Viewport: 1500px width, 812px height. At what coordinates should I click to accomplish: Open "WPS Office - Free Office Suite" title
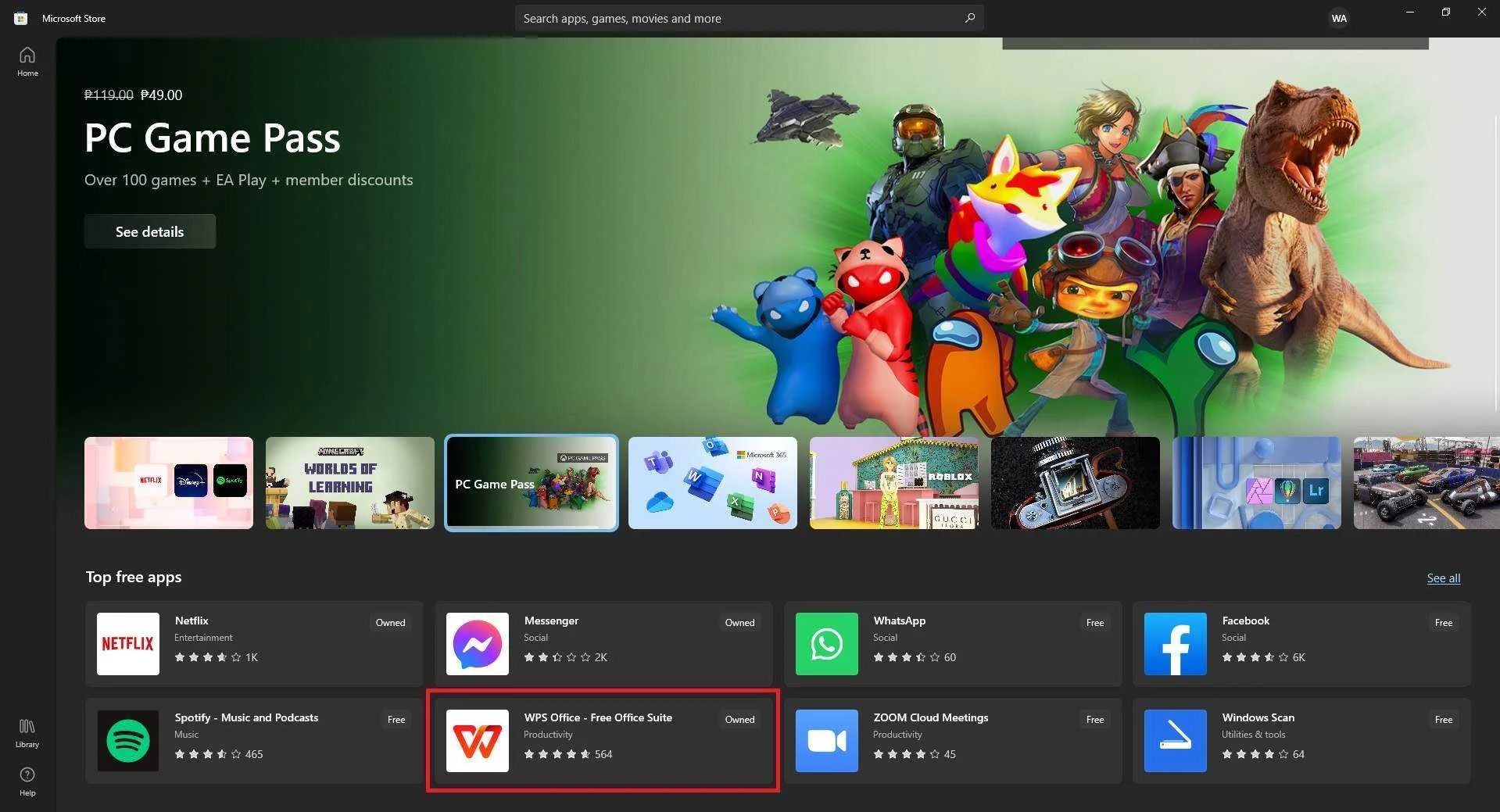point(598,717)
